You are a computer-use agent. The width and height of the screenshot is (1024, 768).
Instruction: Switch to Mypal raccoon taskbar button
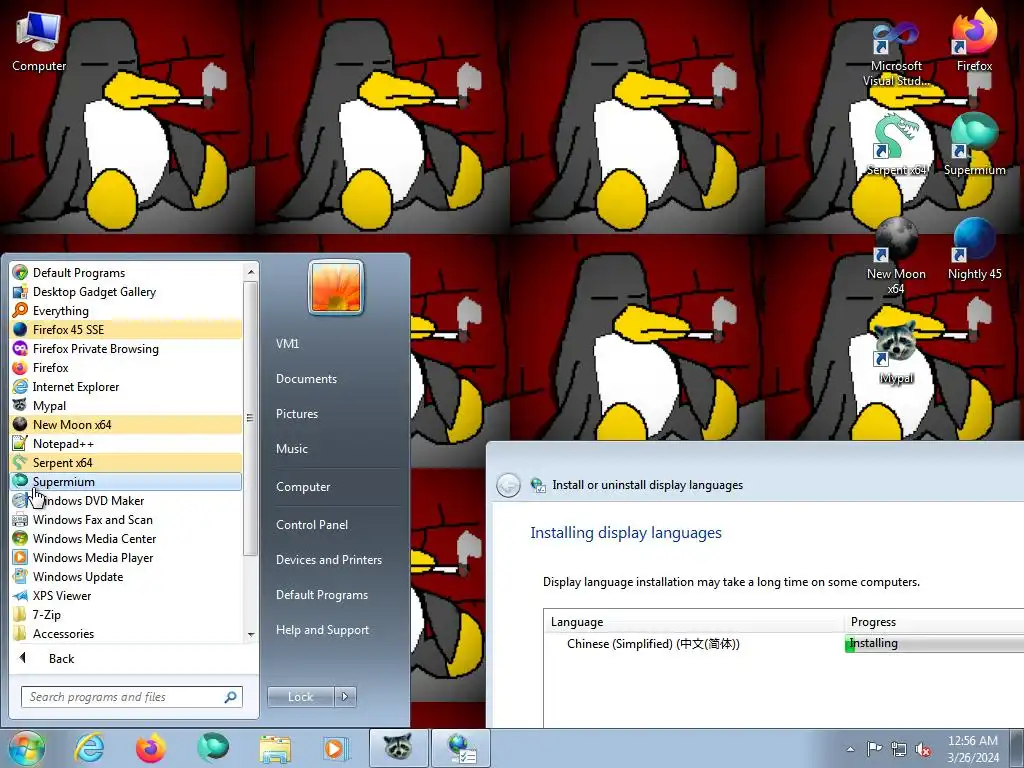398,748
